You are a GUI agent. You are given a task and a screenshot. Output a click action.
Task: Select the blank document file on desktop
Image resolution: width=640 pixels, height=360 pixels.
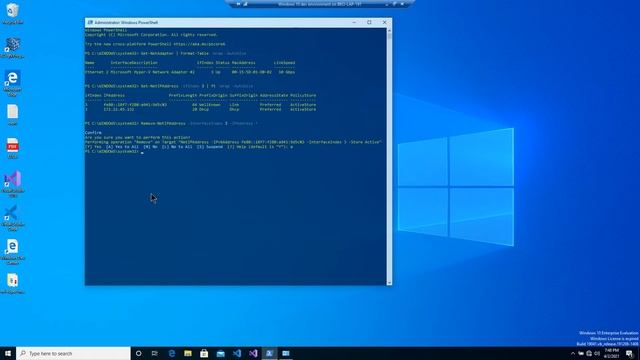[13, 115]
